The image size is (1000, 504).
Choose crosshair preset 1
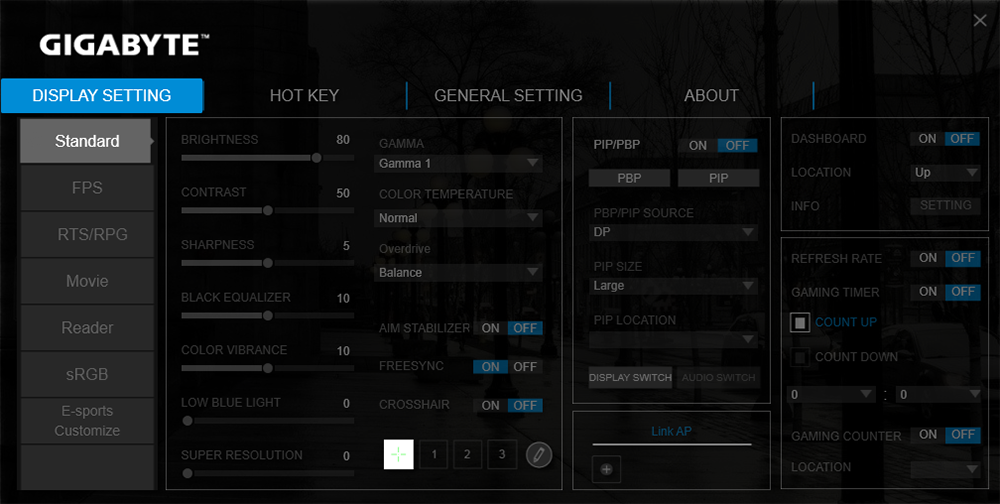(433, 454)
